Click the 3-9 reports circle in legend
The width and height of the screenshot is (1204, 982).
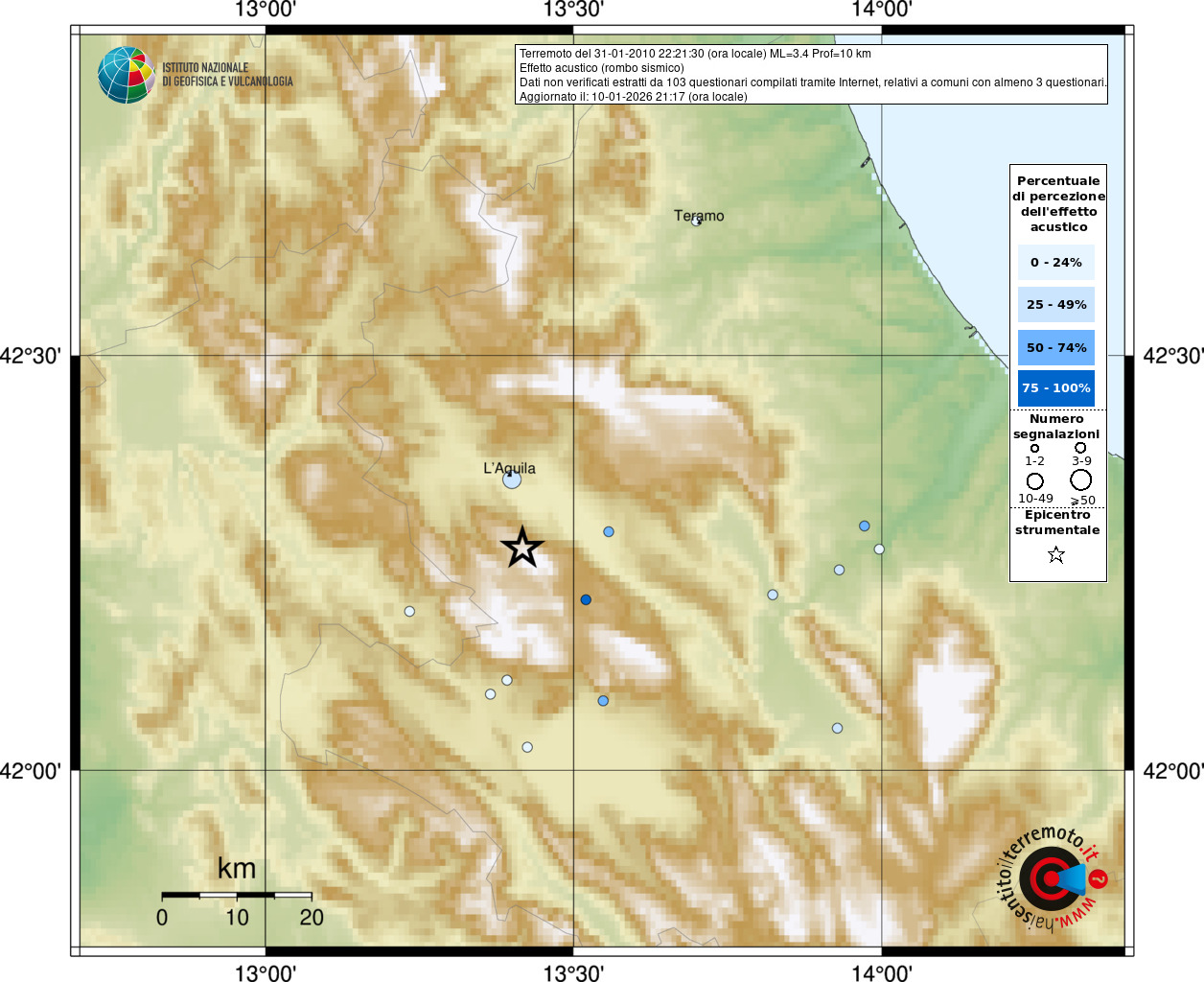click(1080, 448)
